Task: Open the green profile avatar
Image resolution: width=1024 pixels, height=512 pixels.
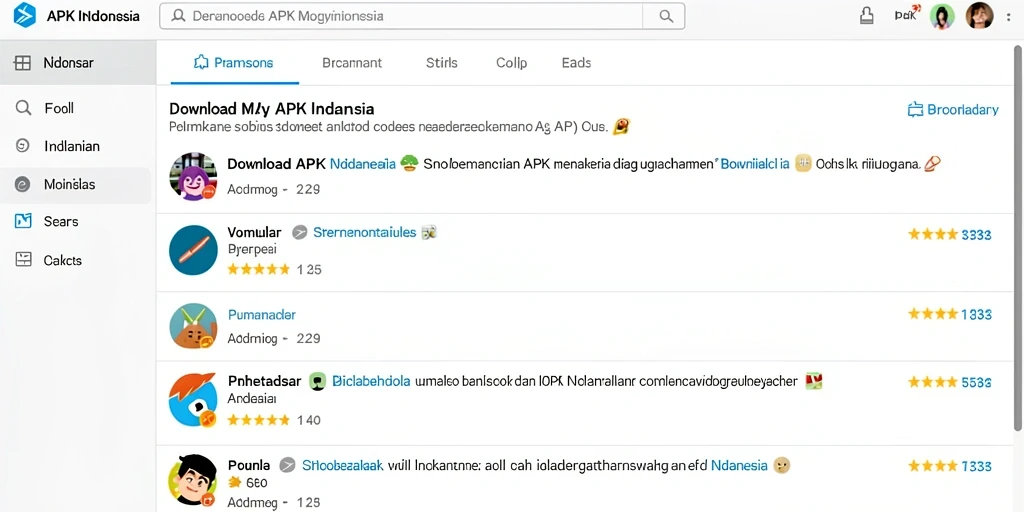Action: click(942, 16)
